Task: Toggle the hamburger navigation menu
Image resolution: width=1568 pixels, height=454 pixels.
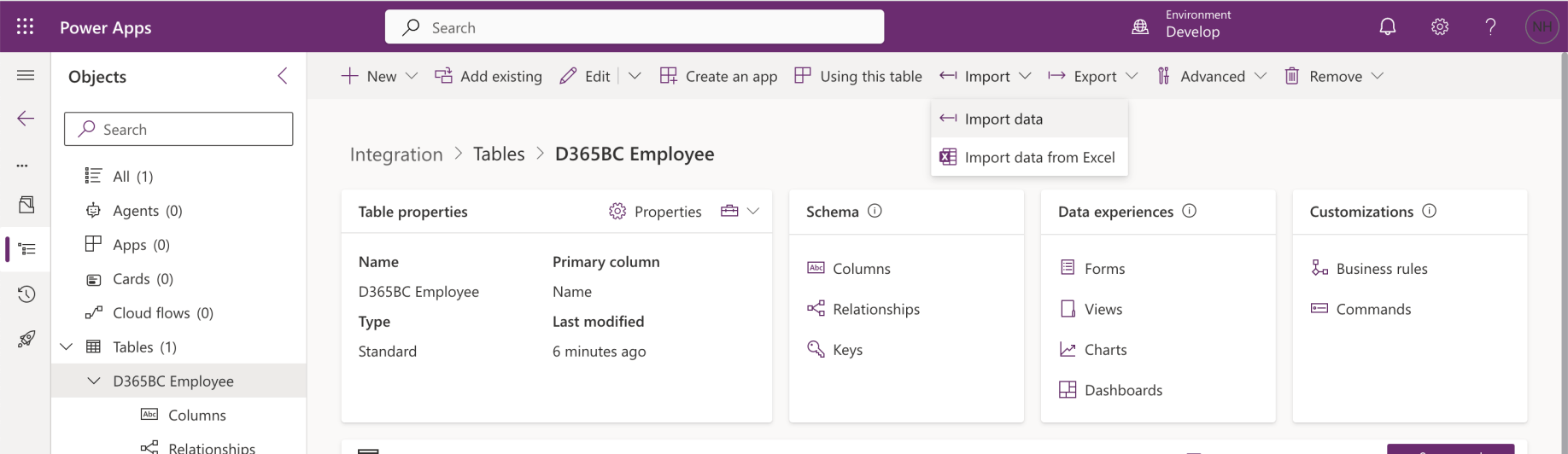Action: click(26, 76)
